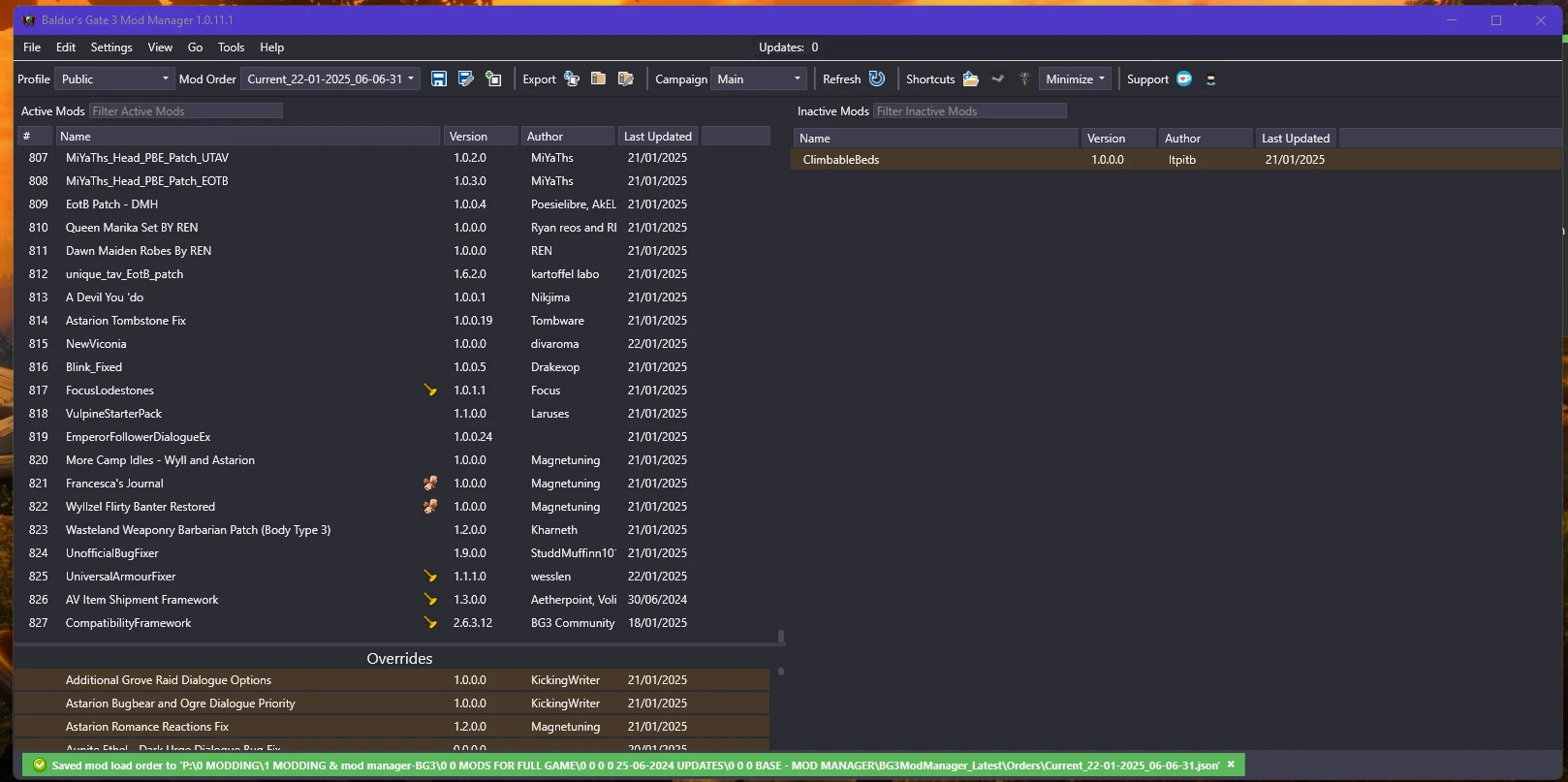Click the Add new order icon
Image resolution: width=1568 pixels, height=782 pixels.
click(493, 78)
